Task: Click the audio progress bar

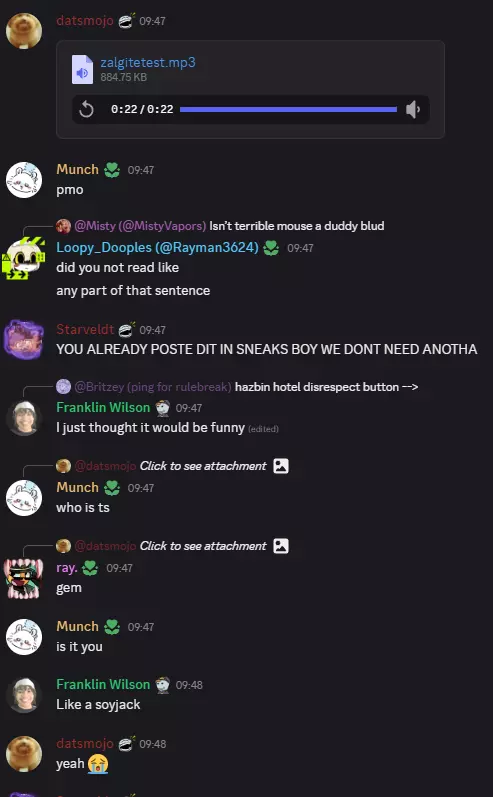Action: tap(288, 109)
